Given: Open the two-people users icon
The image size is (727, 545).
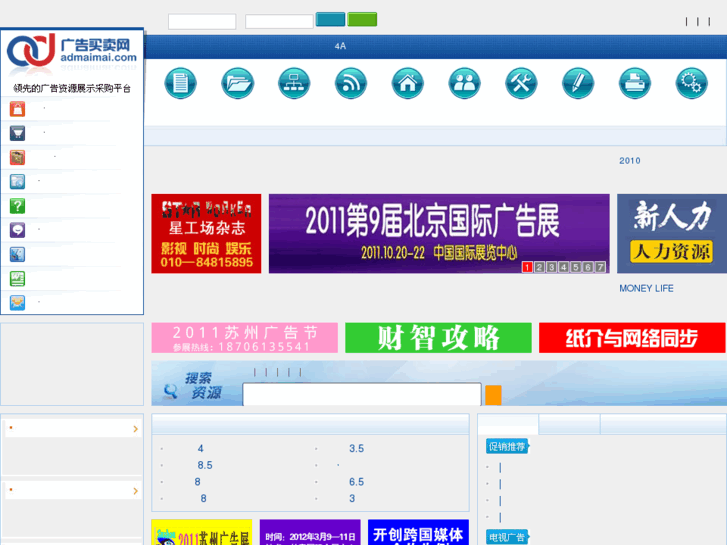Looking at the screenshot, I should coord(465,83).
